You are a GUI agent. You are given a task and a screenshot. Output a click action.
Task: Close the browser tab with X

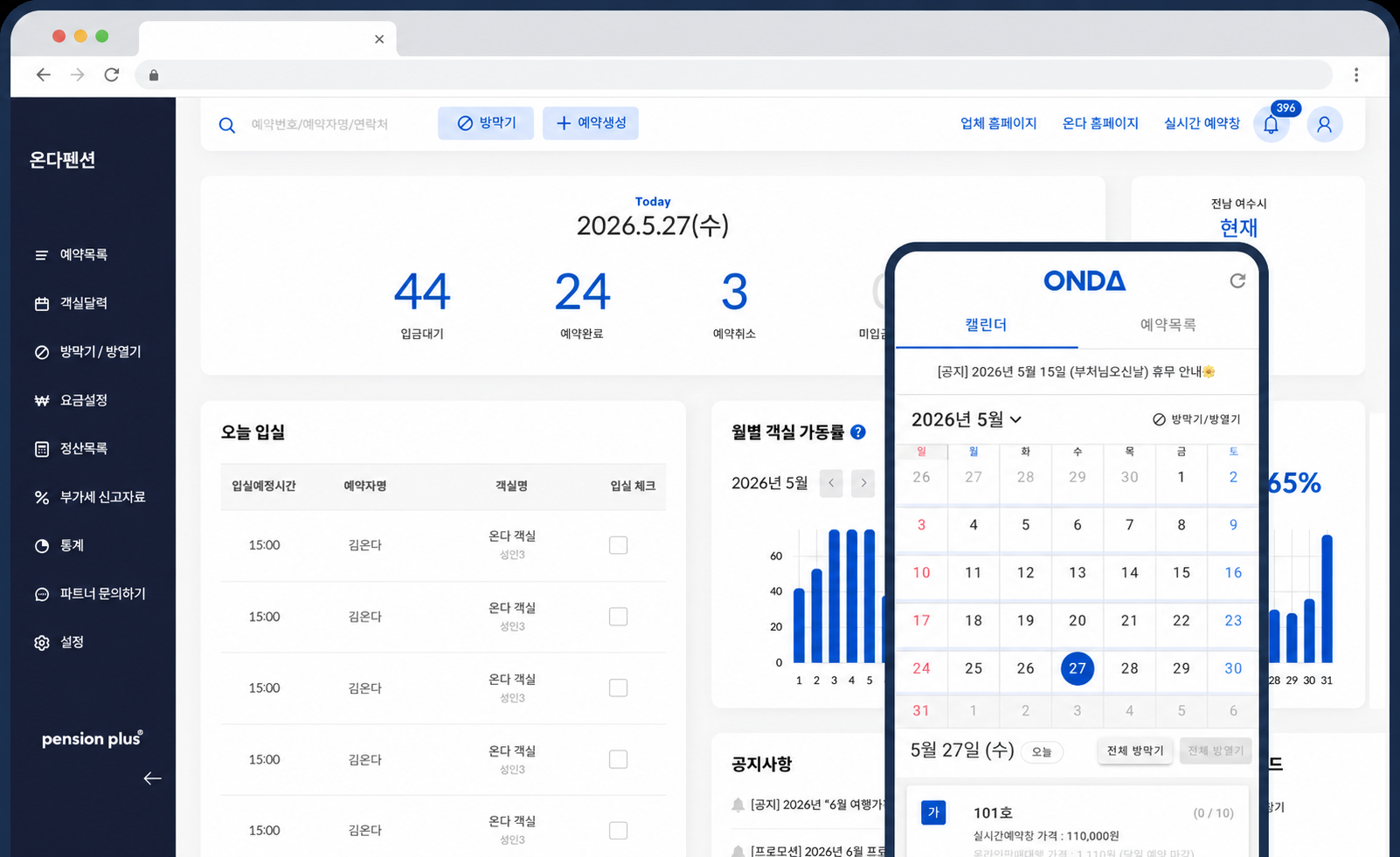click(x=379, y=39)
